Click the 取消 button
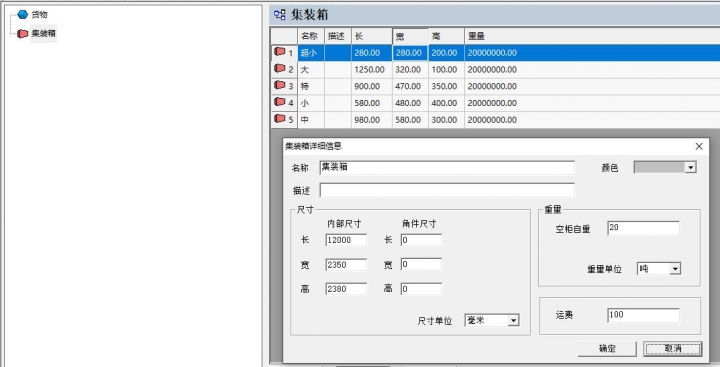Image resolution: width=720 pixels, height=367 pixels. 673,349
